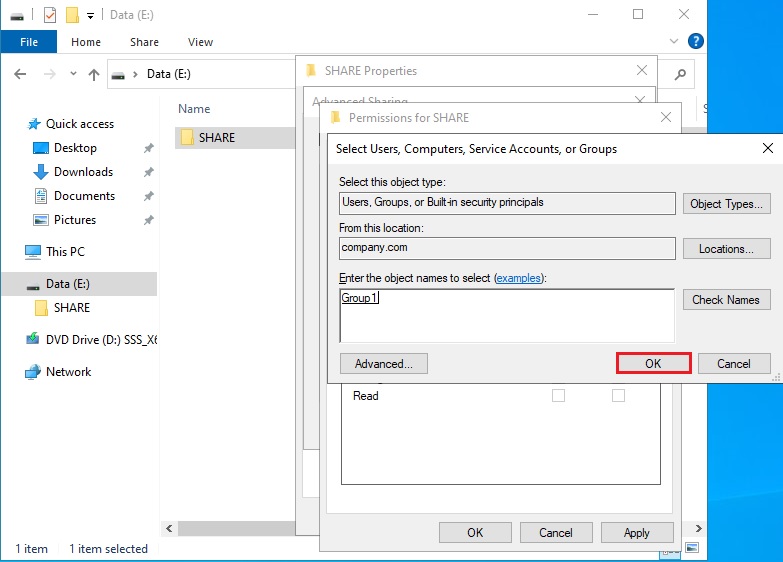
Task: Click the blue Help question mark icon
Action: coord(696,41)
